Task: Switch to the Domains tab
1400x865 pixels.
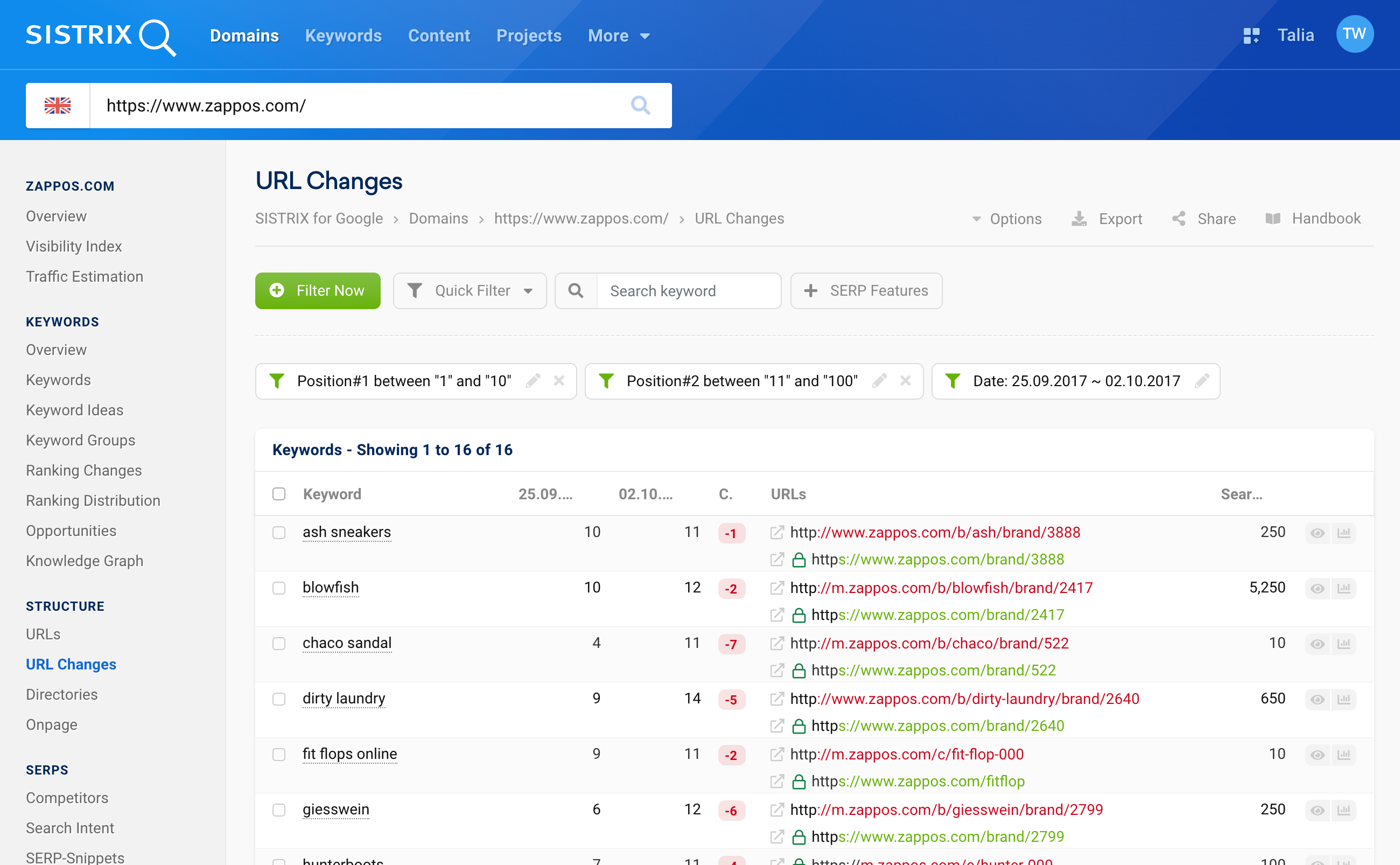Action: [244, 36]
